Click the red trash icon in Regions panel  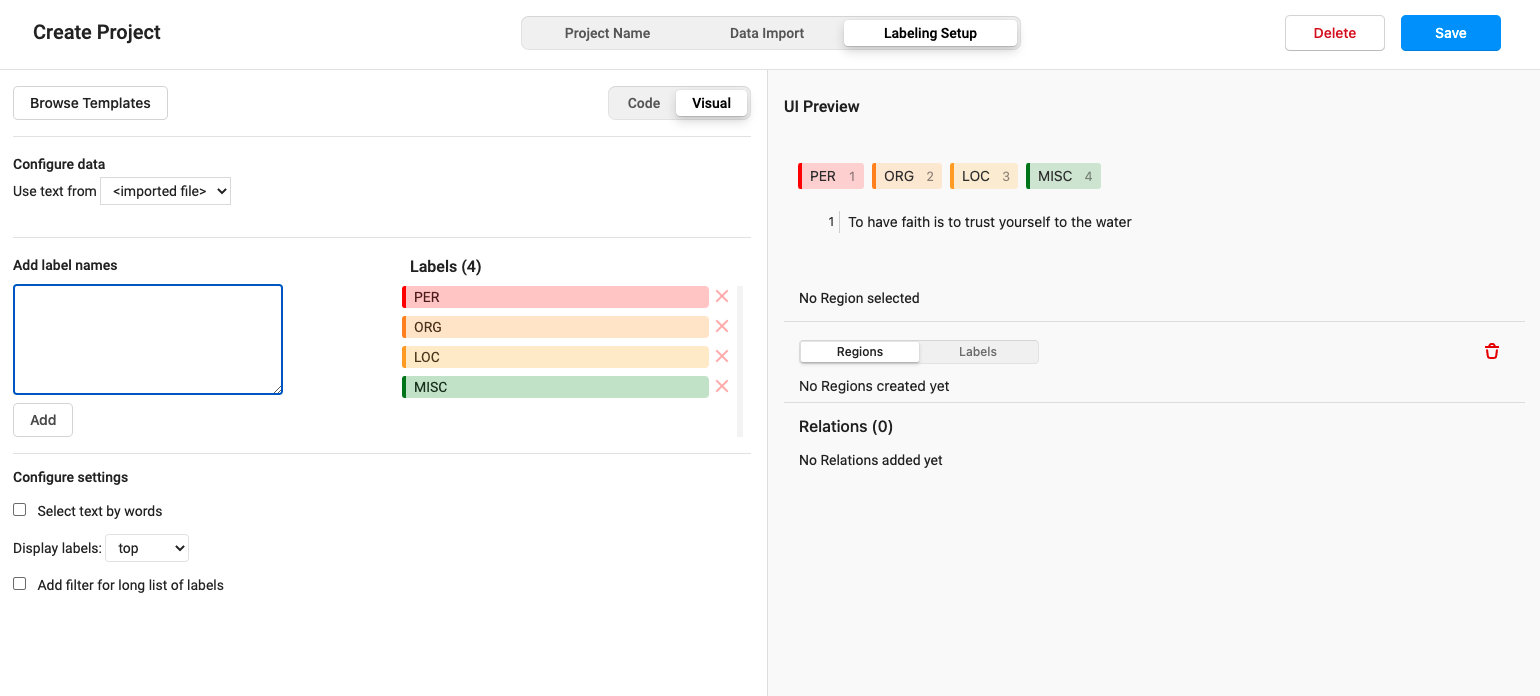[x=1492, y=351]
